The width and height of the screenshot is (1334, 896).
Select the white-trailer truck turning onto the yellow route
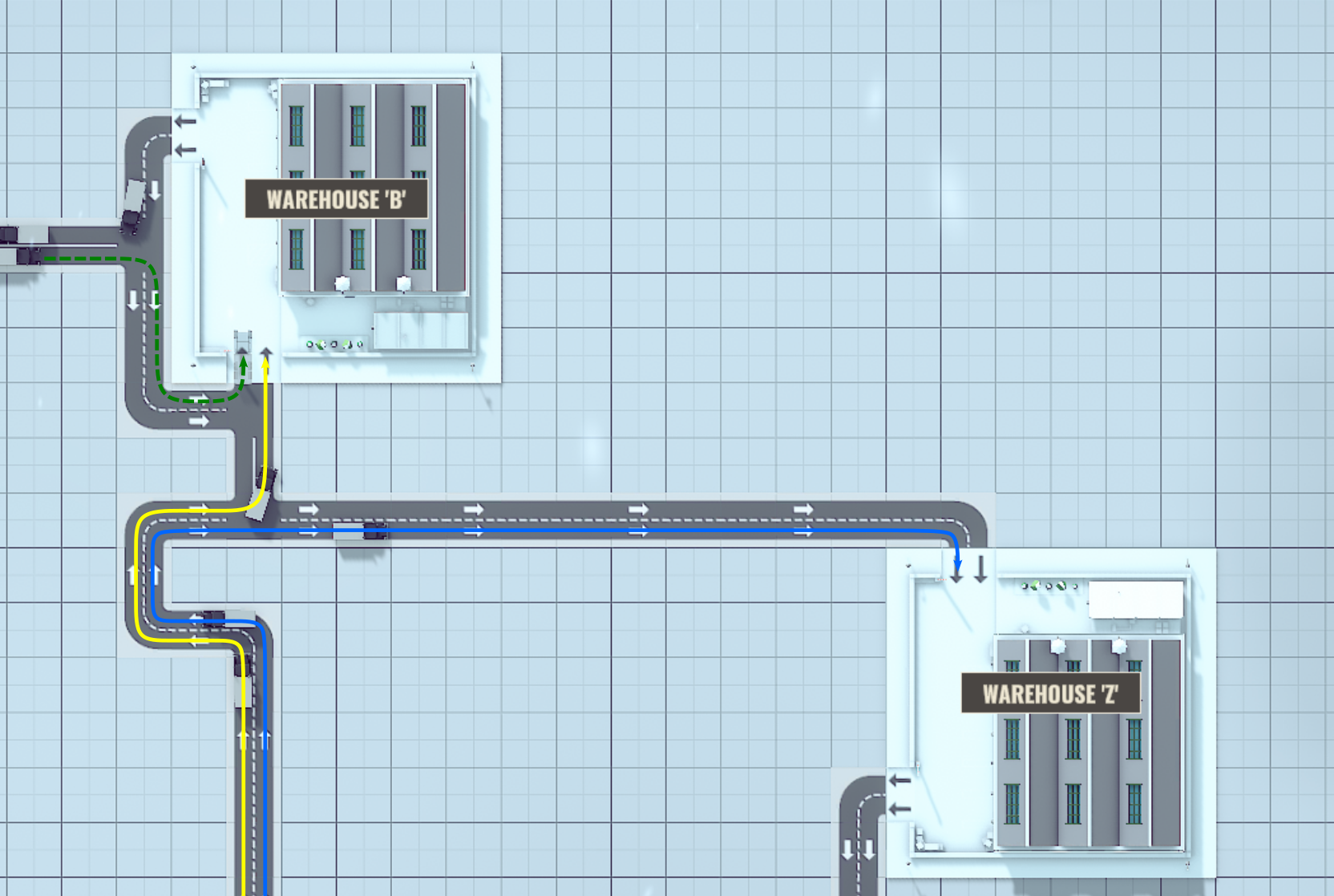coord(263,493)
